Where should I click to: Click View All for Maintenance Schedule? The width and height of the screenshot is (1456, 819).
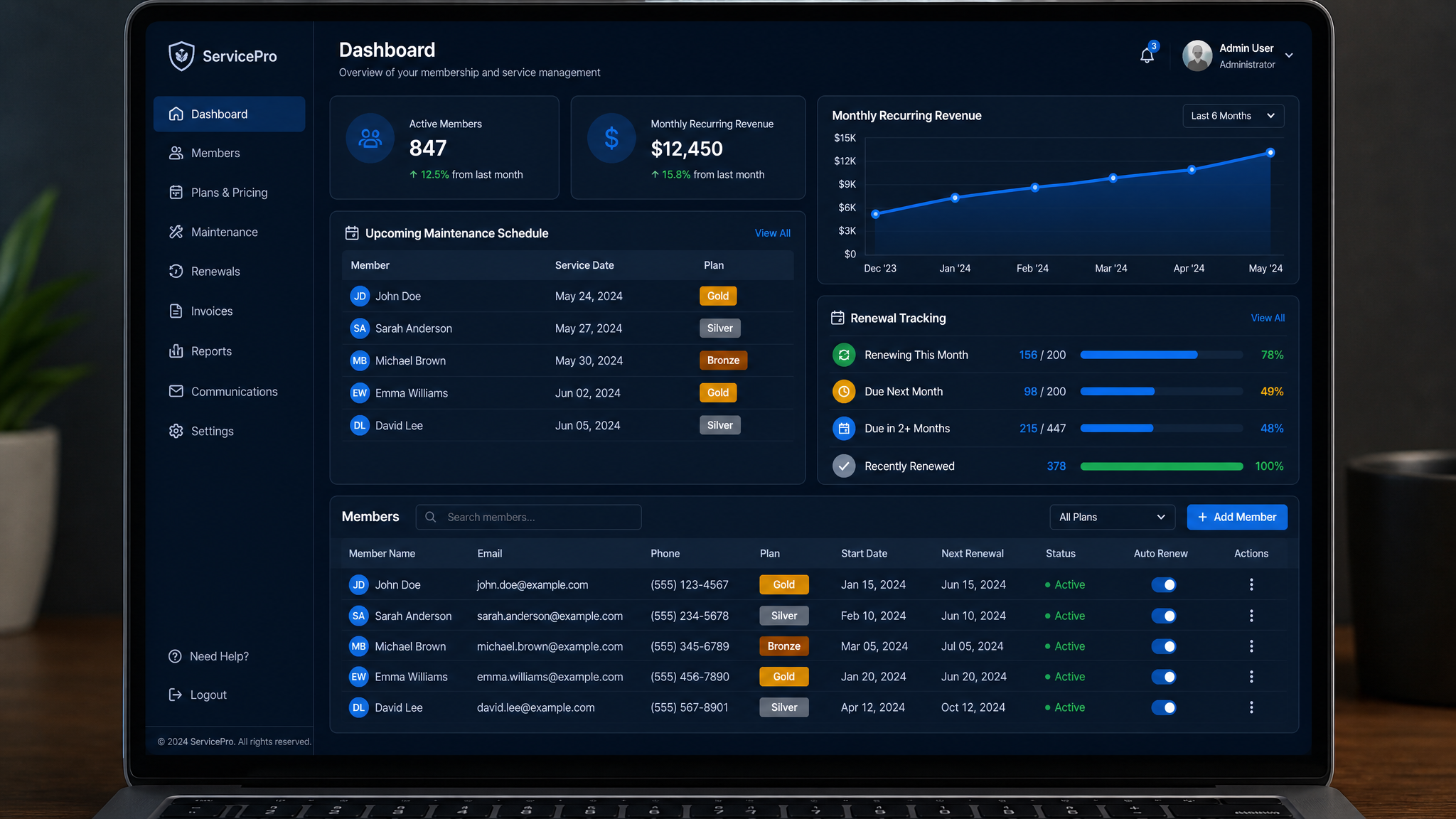tap(772, 233)
